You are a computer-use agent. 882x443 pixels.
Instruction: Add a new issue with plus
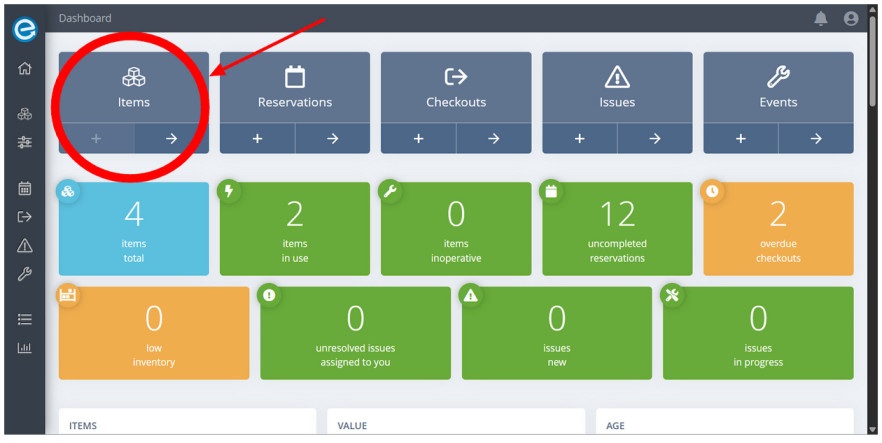click(x=579, y=138)
